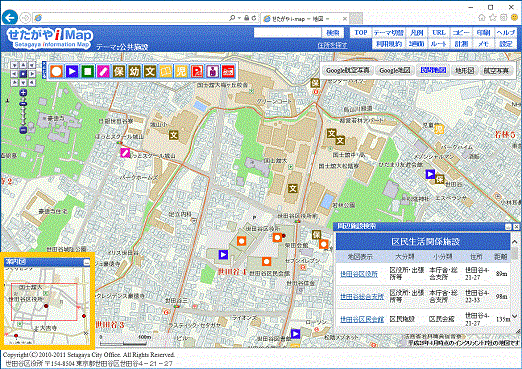This screenshot has height=369, width=522.
Task: Open the テーマ切替 menu item
Action: (x=388, y=33)
